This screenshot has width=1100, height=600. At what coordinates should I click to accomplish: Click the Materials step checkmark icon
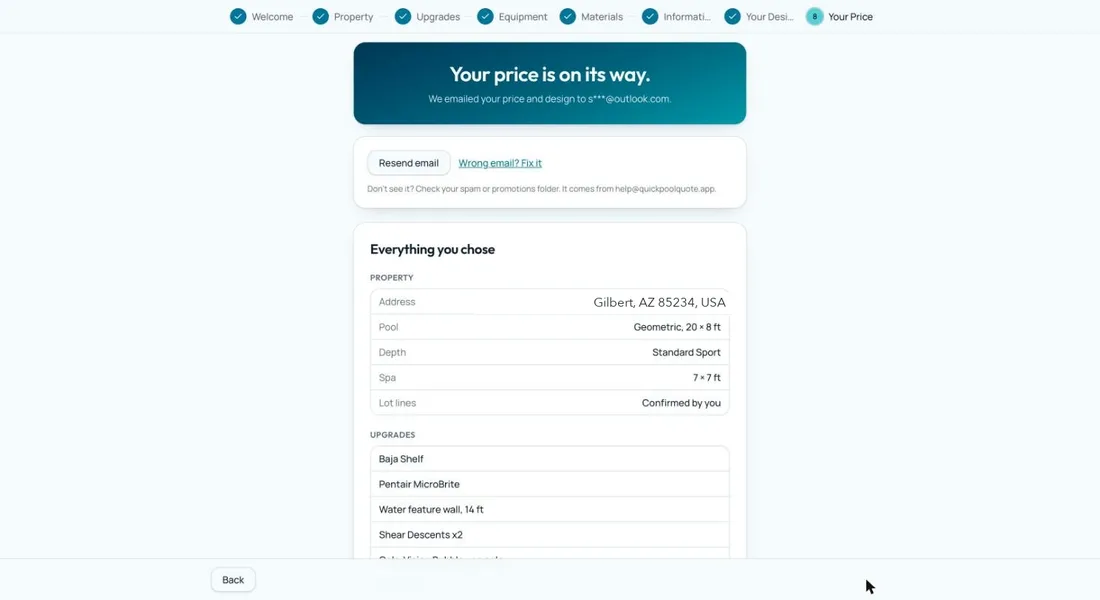[568, 17]
